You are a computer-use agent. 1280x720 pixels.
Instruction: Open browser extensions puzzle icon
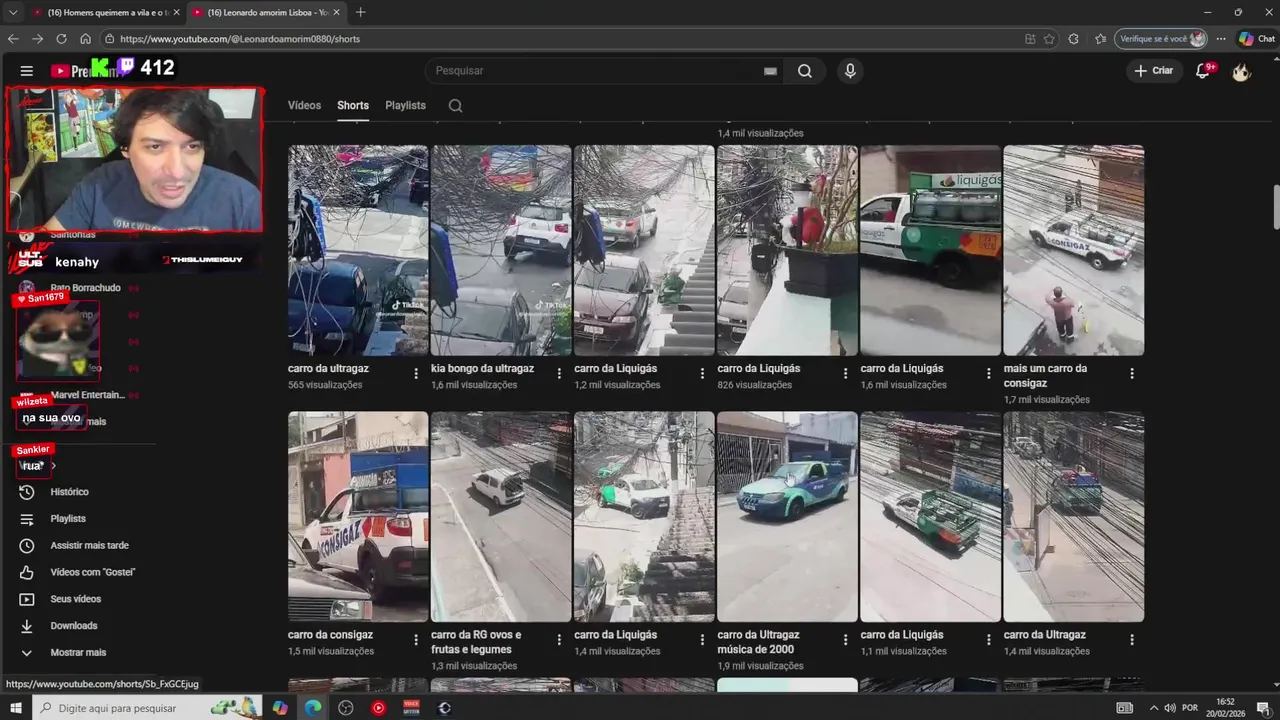coord(1073,39)
